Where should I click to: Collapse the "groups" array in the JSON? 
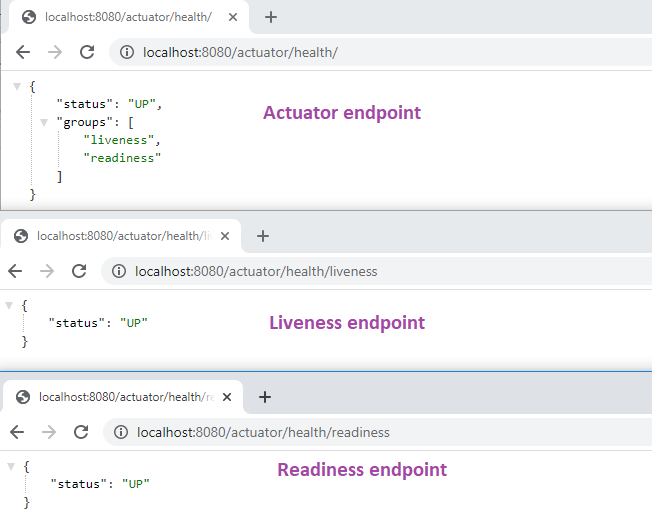(43, 122)
